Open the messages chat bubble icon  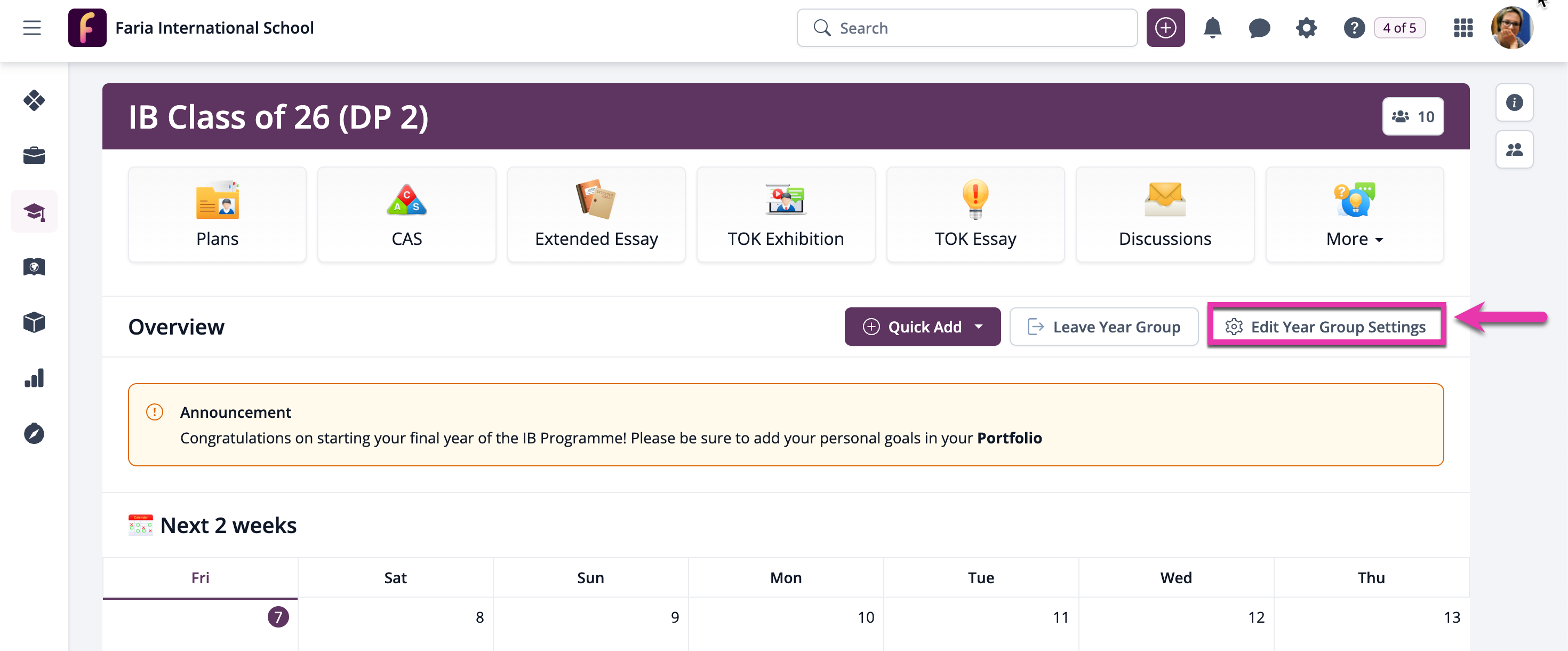[1259, 28]
